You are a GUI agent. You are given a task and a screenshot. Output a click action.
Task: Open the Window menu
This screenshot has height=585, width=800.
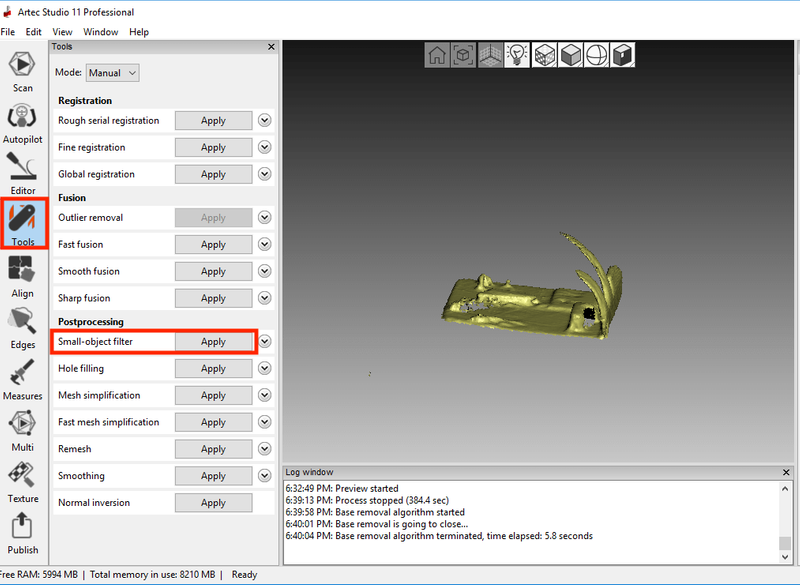coord(100,32)
